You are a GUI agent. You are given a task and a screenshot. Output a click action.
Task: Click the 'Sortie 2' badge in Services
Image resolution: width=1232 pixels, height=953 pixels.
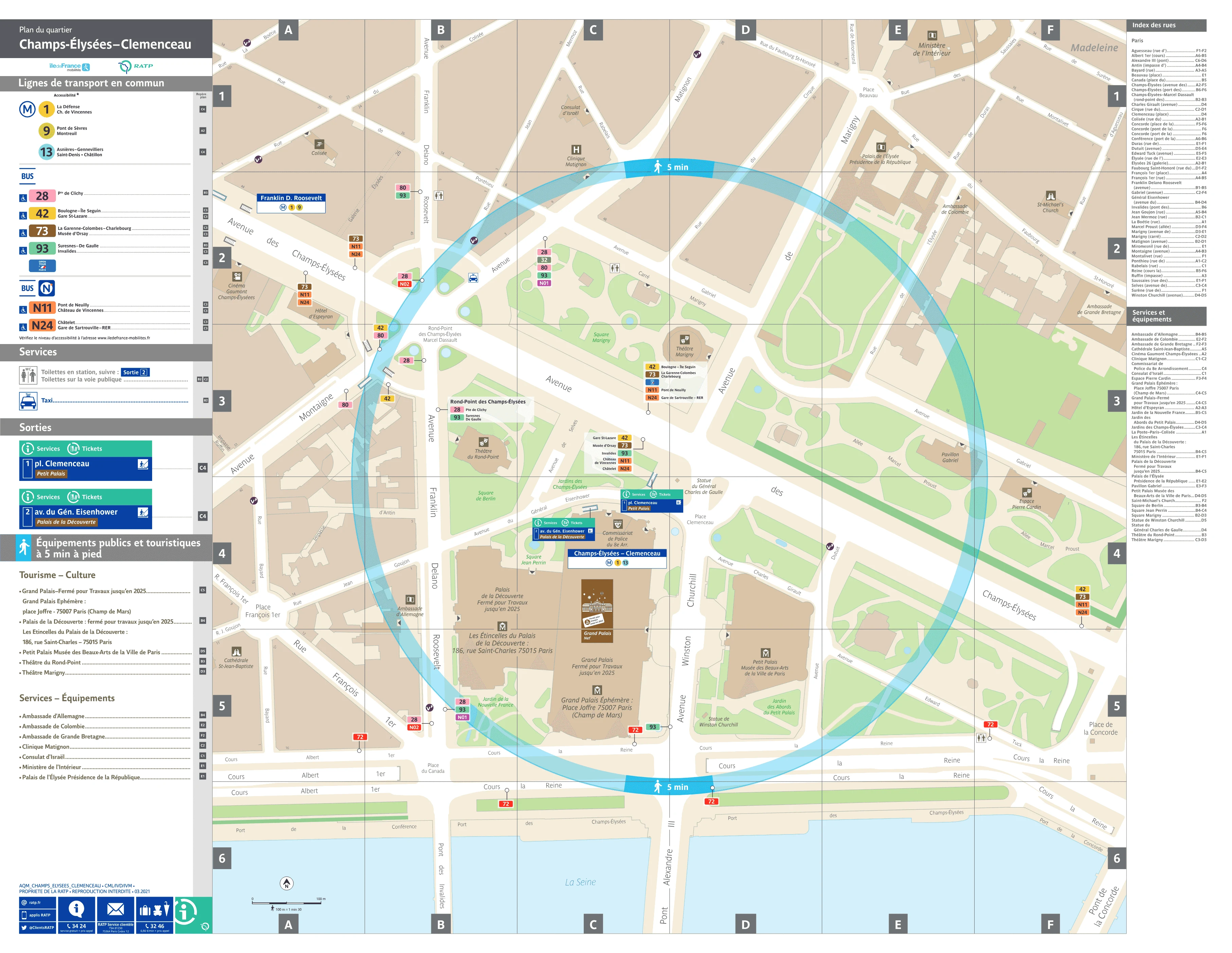[135, 372]
